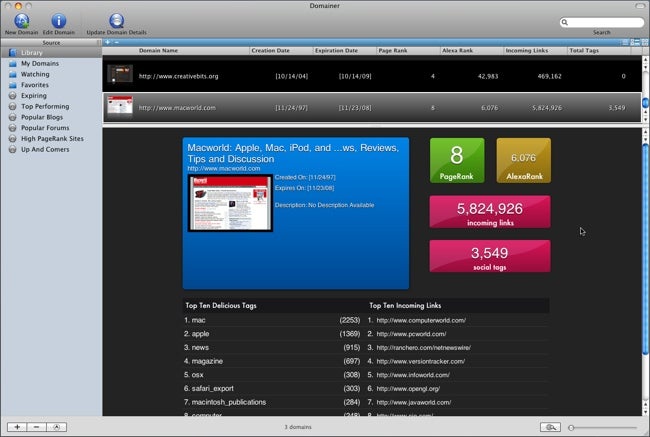
Task: Click the search magnifier icon
Action: 565,22
